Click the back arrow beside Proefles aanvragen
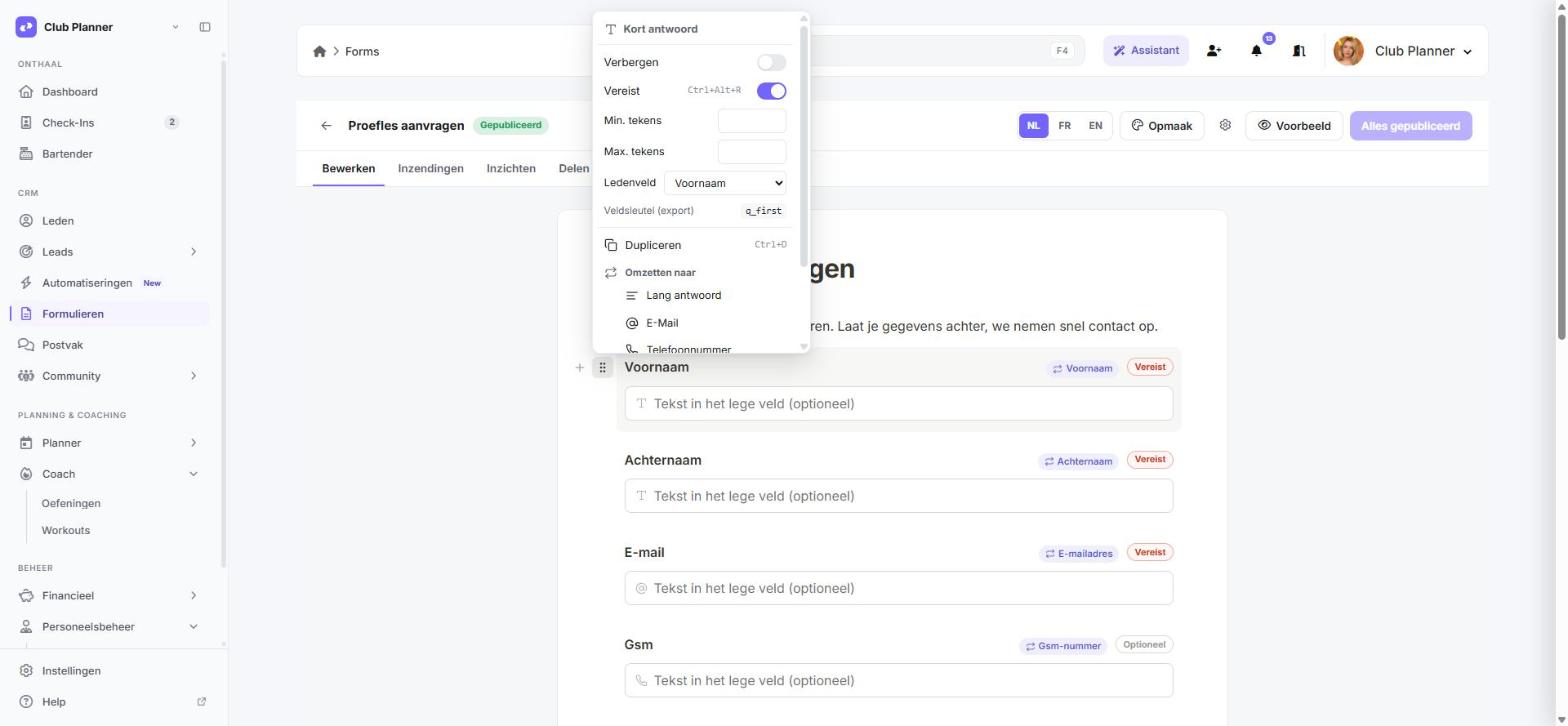This screenshot has height=726, width=1568. [x=326, y=126]
